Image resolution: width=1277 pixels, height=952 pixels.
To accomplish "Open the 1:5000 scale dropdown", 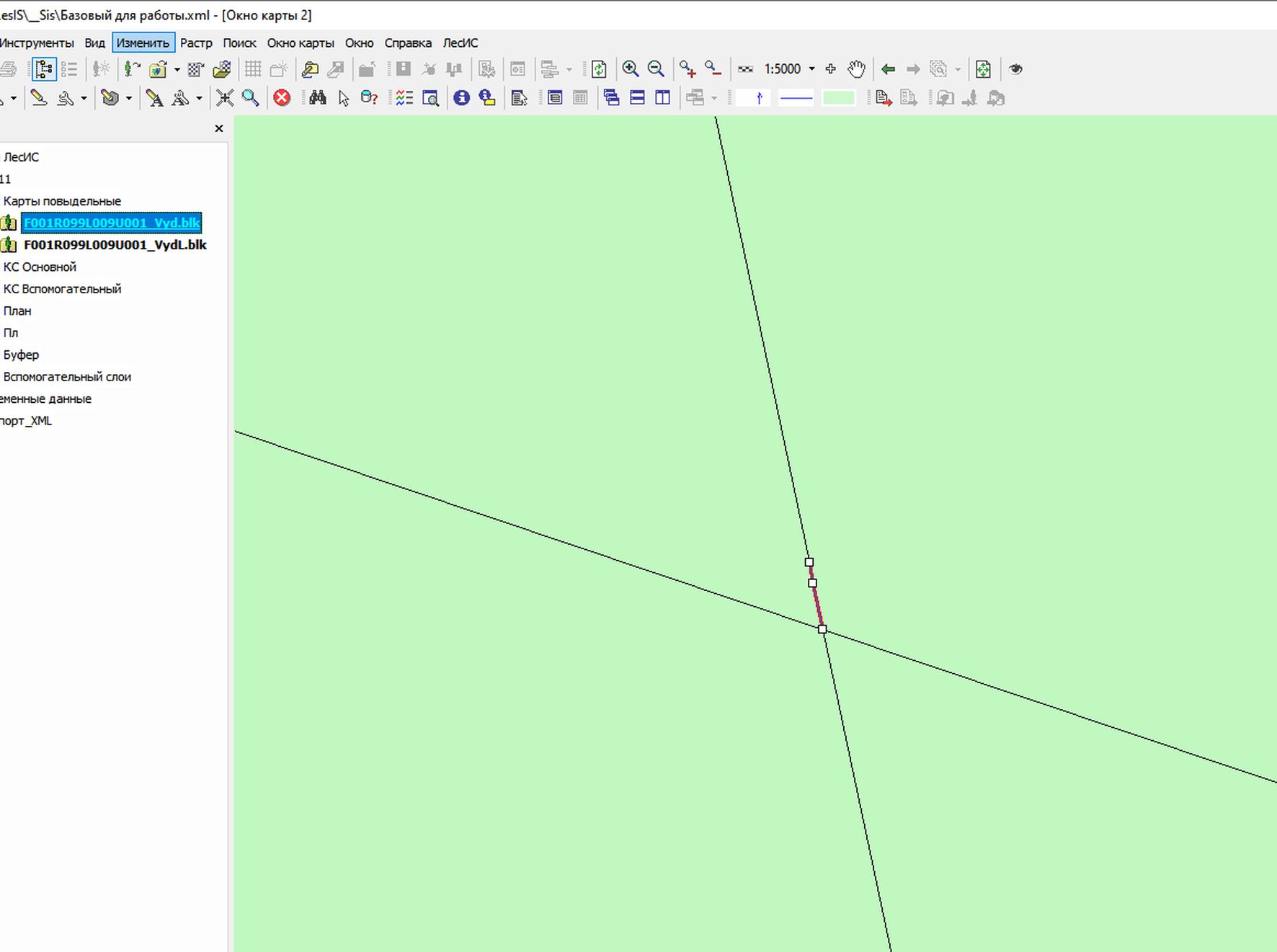I will point(811,69).
